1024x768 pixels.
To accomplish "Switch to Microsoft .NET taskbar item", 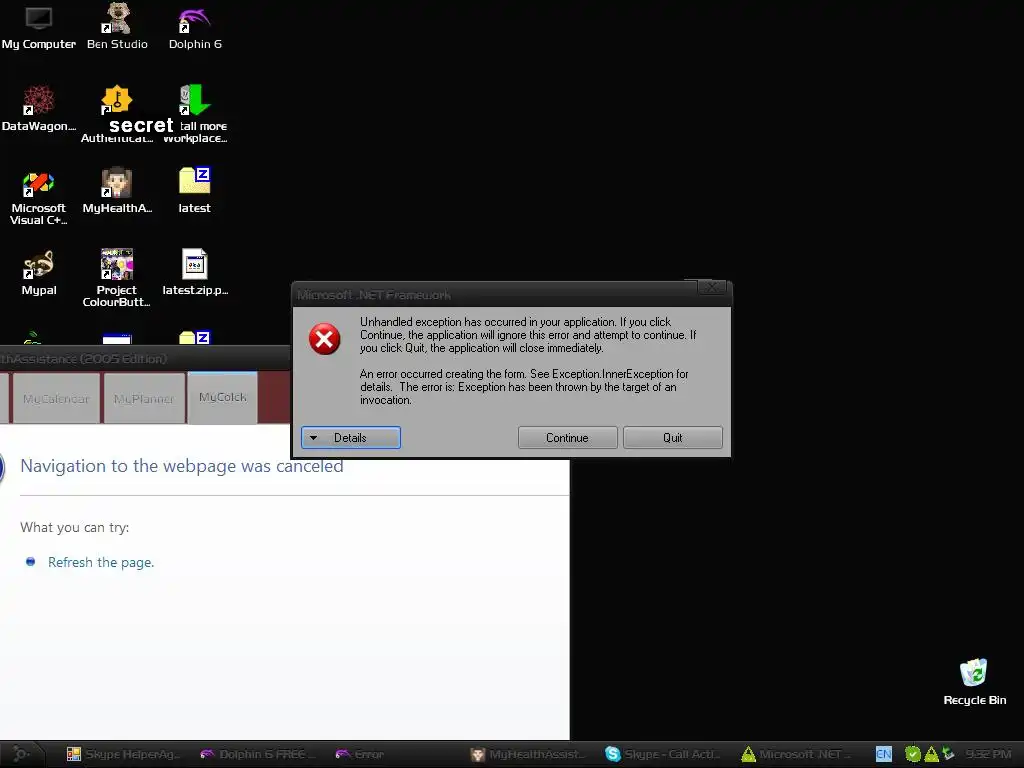I will click(797, 754).
